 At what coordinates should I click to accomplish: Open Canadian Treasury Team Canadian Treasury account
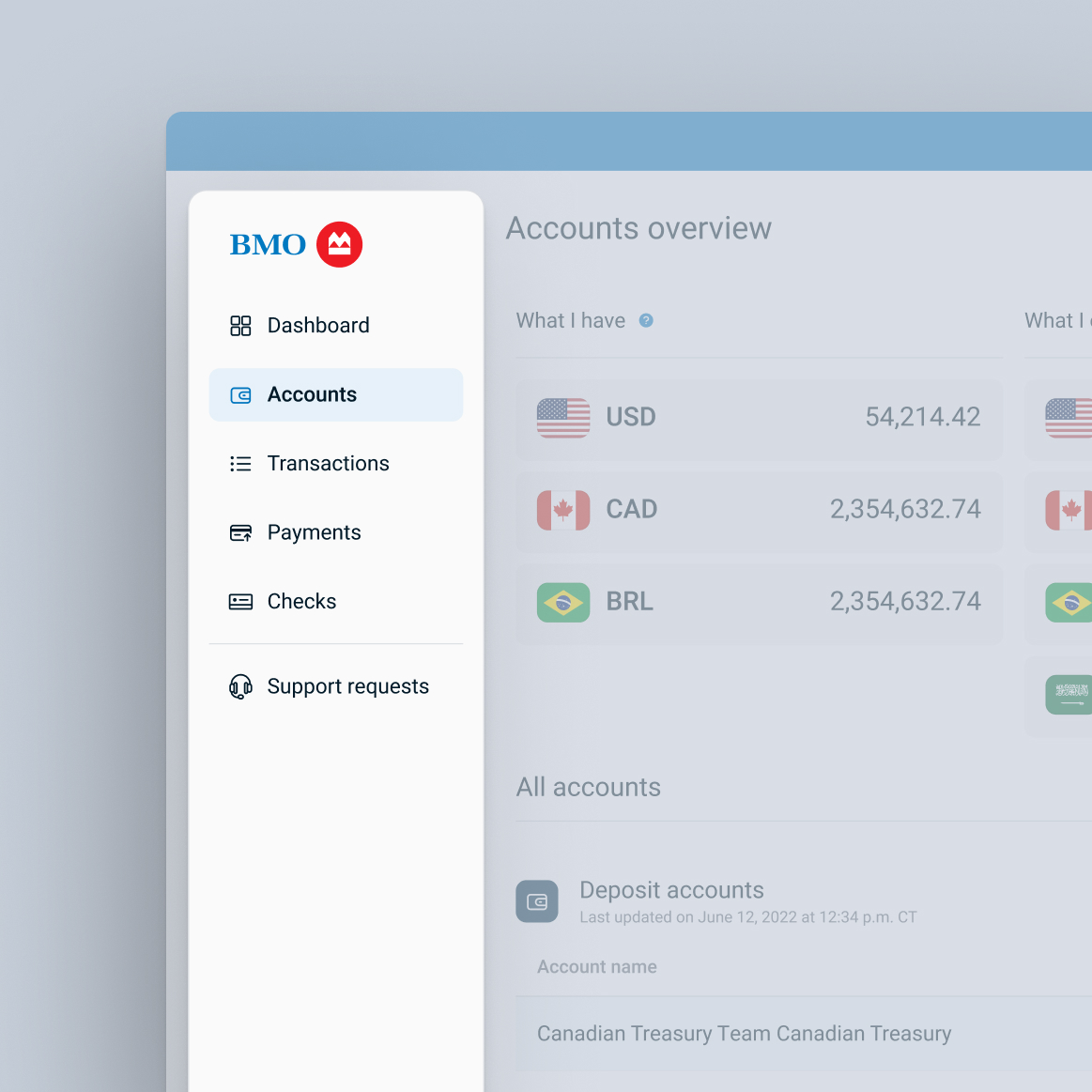tap(744, 1033)
